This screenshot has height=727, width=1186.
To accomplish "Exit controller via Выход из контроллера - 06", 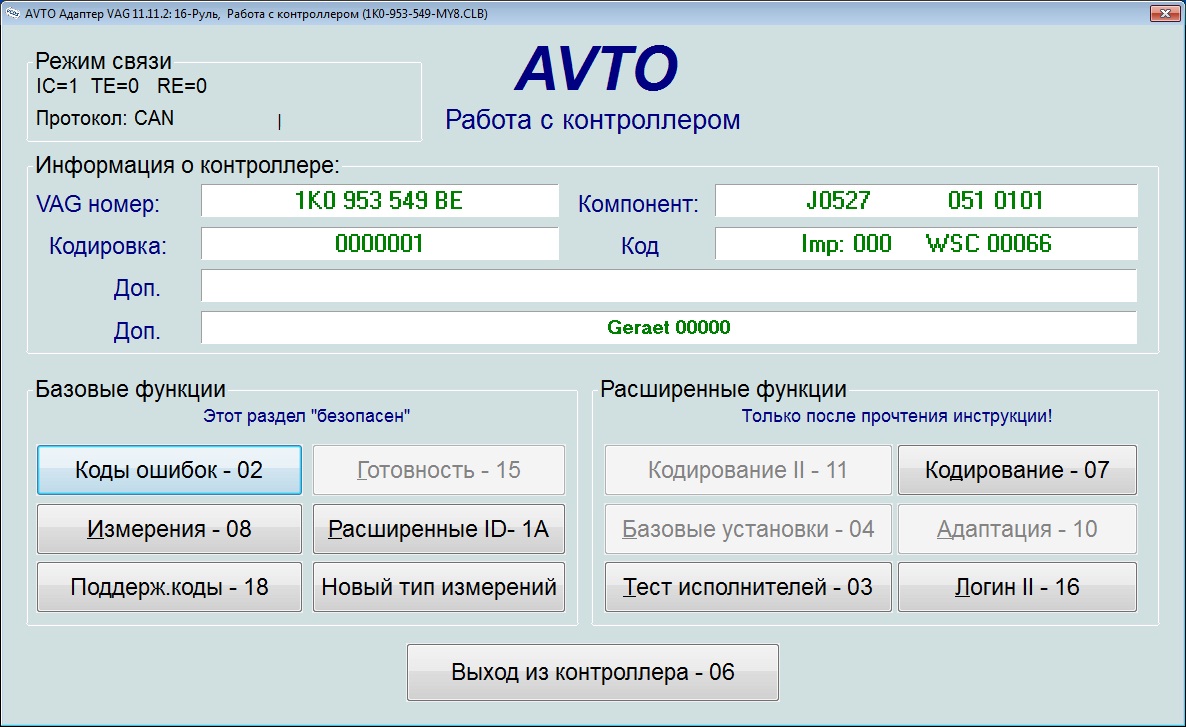I will coord(593,673).
